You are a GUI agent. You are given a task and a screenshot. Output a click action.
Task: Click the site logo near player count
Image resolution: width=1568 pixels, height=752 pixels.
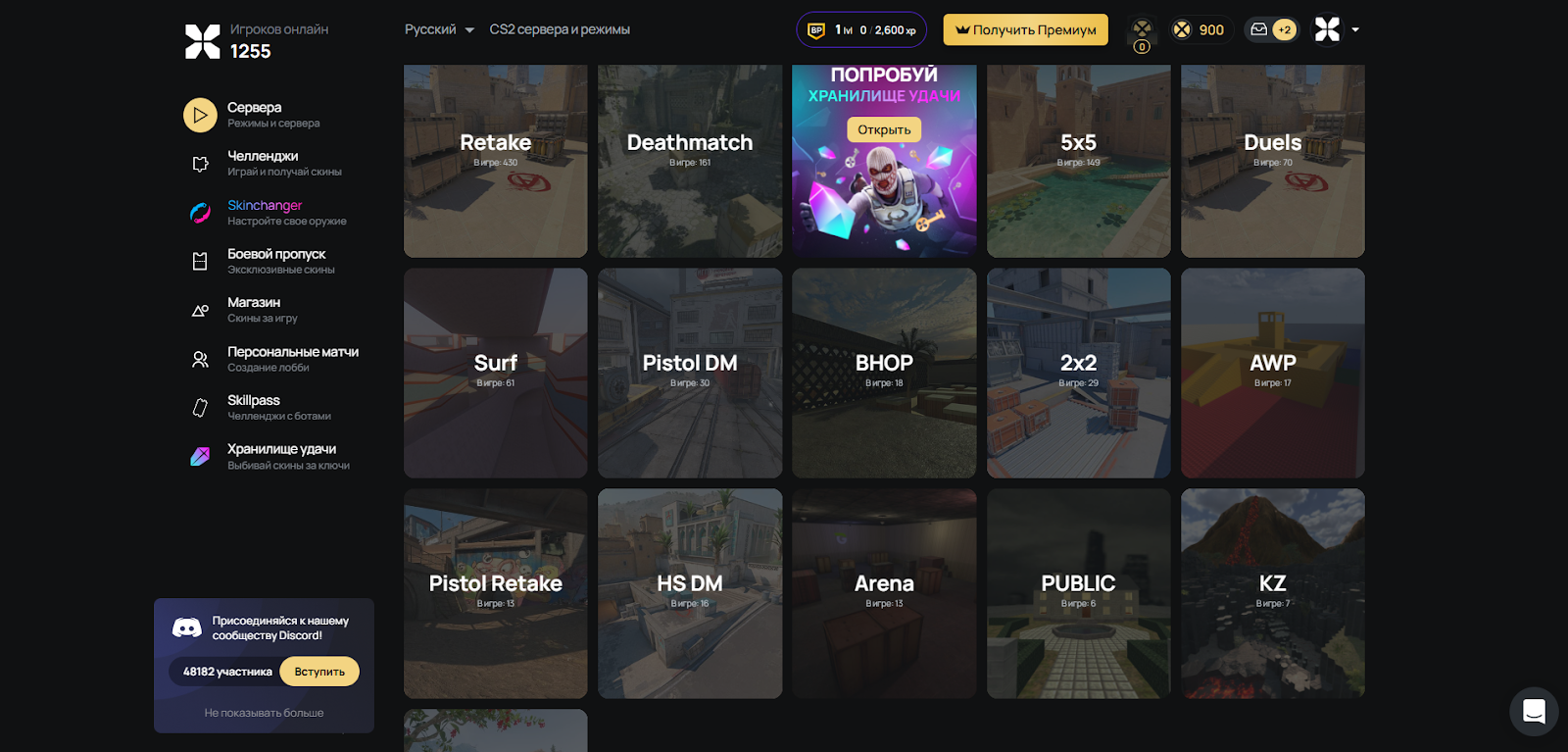(203, 41)
